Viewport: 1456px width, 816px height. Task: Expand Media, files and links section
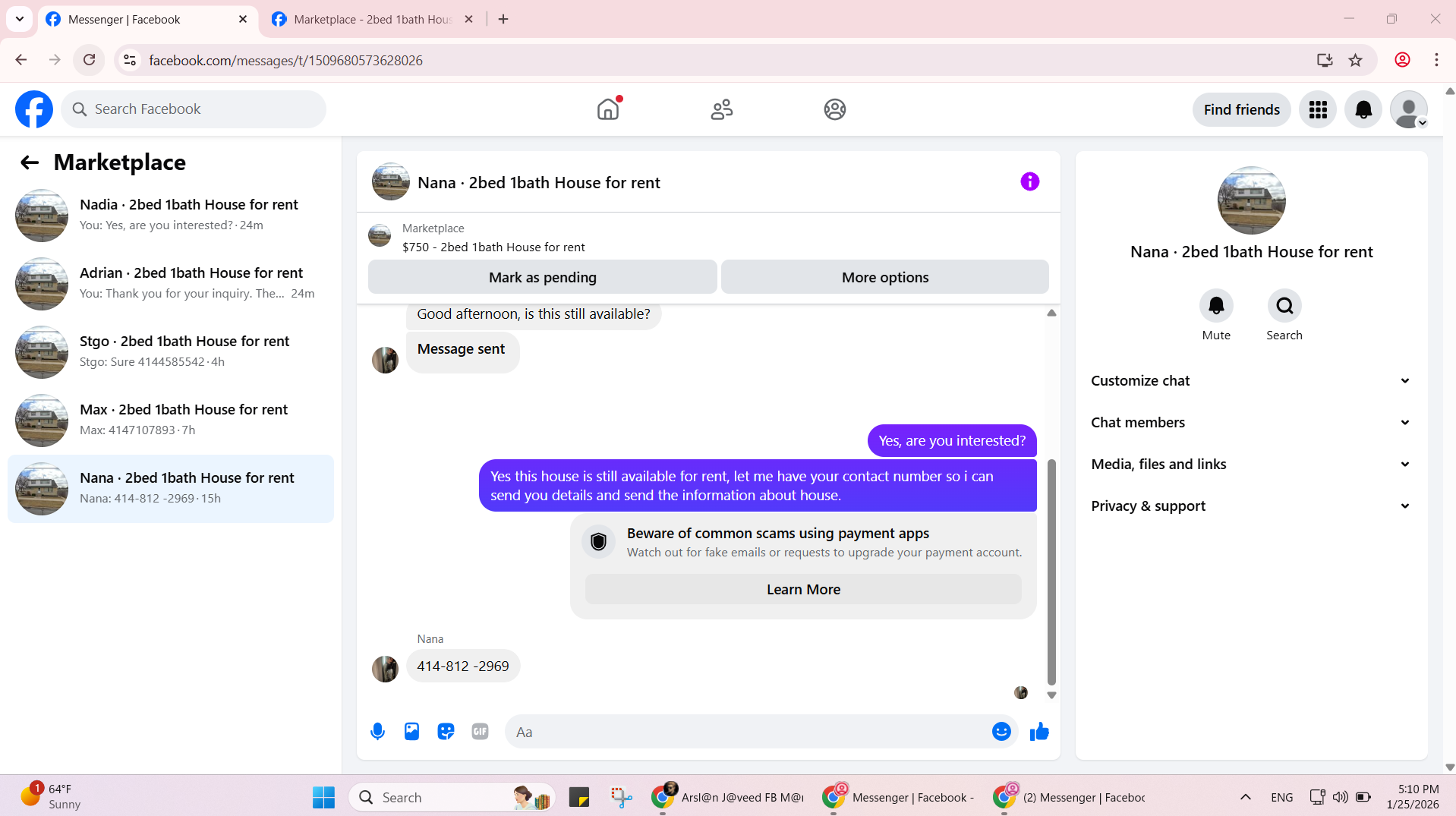[1251, 465]
